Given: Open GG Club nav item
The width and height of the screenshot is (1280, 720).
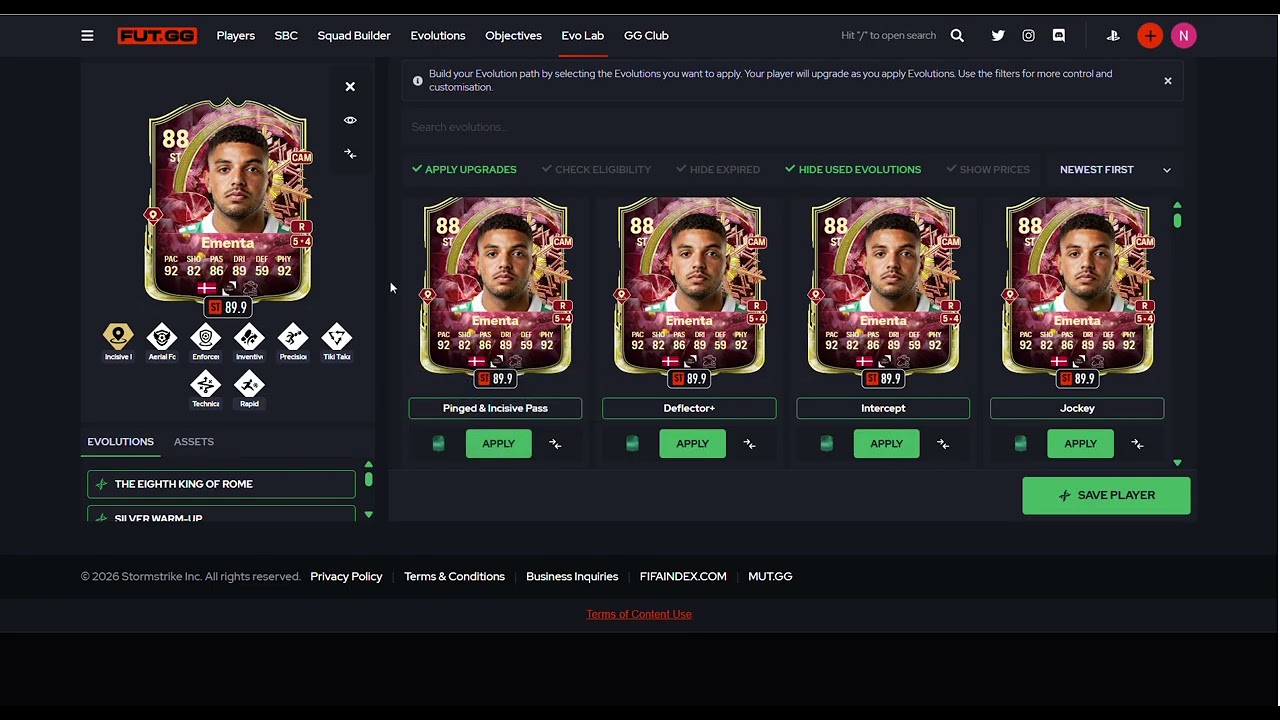Looking at the screenshot, I should pos(646,36).
